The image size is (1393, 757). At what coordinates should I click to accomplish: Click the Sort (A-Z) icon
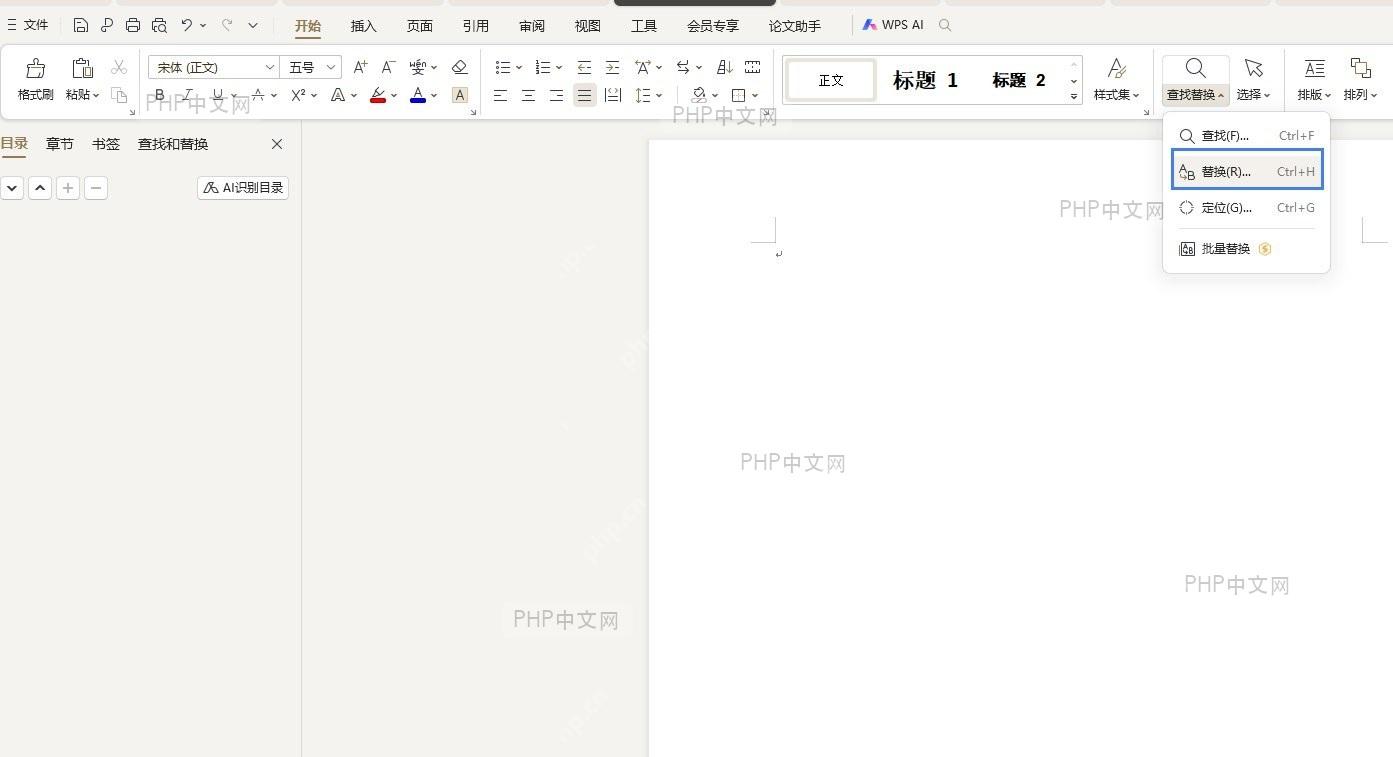[x=725, y=67]
